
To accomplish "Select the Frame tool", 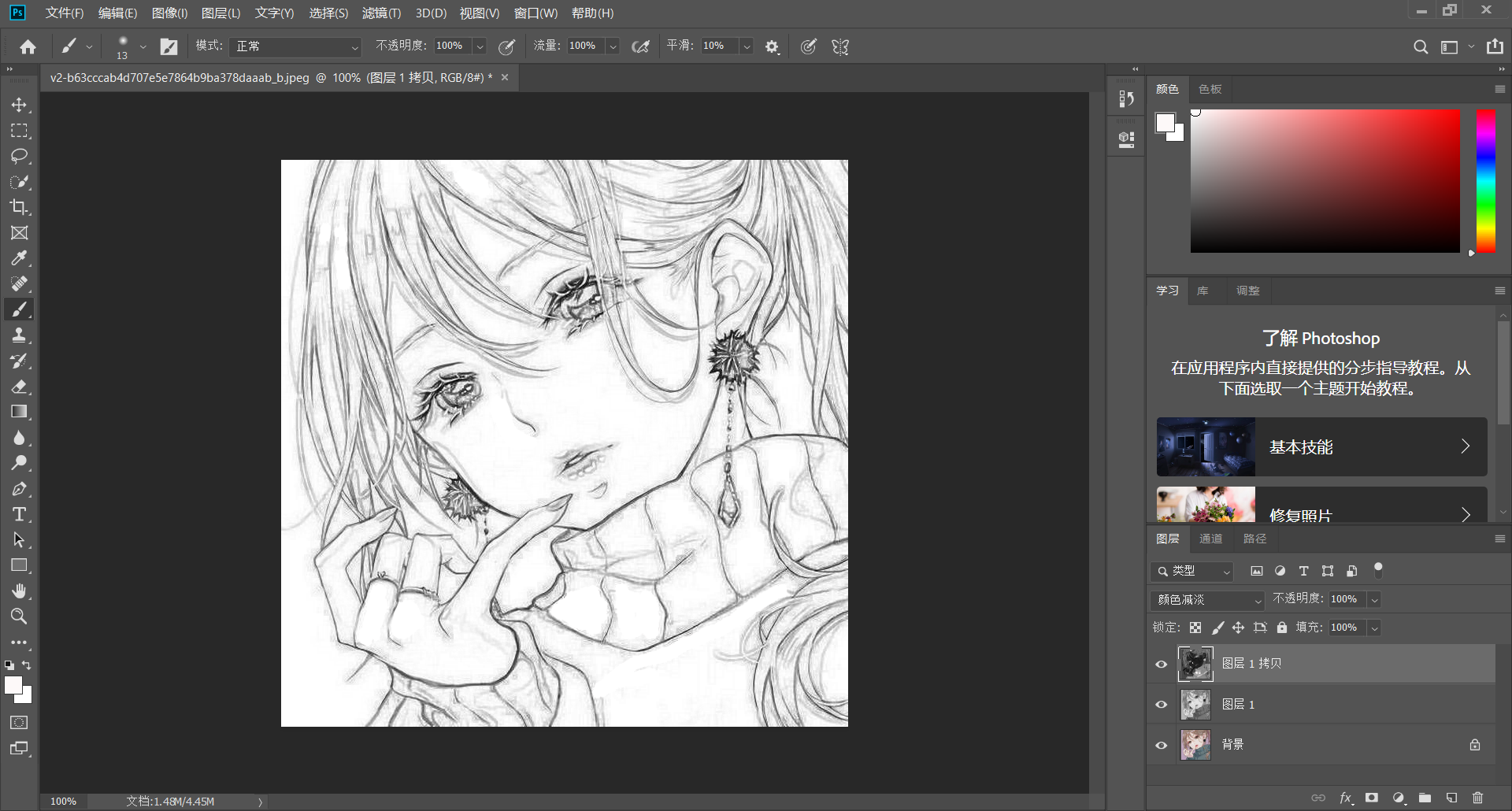I will point(19,233).
